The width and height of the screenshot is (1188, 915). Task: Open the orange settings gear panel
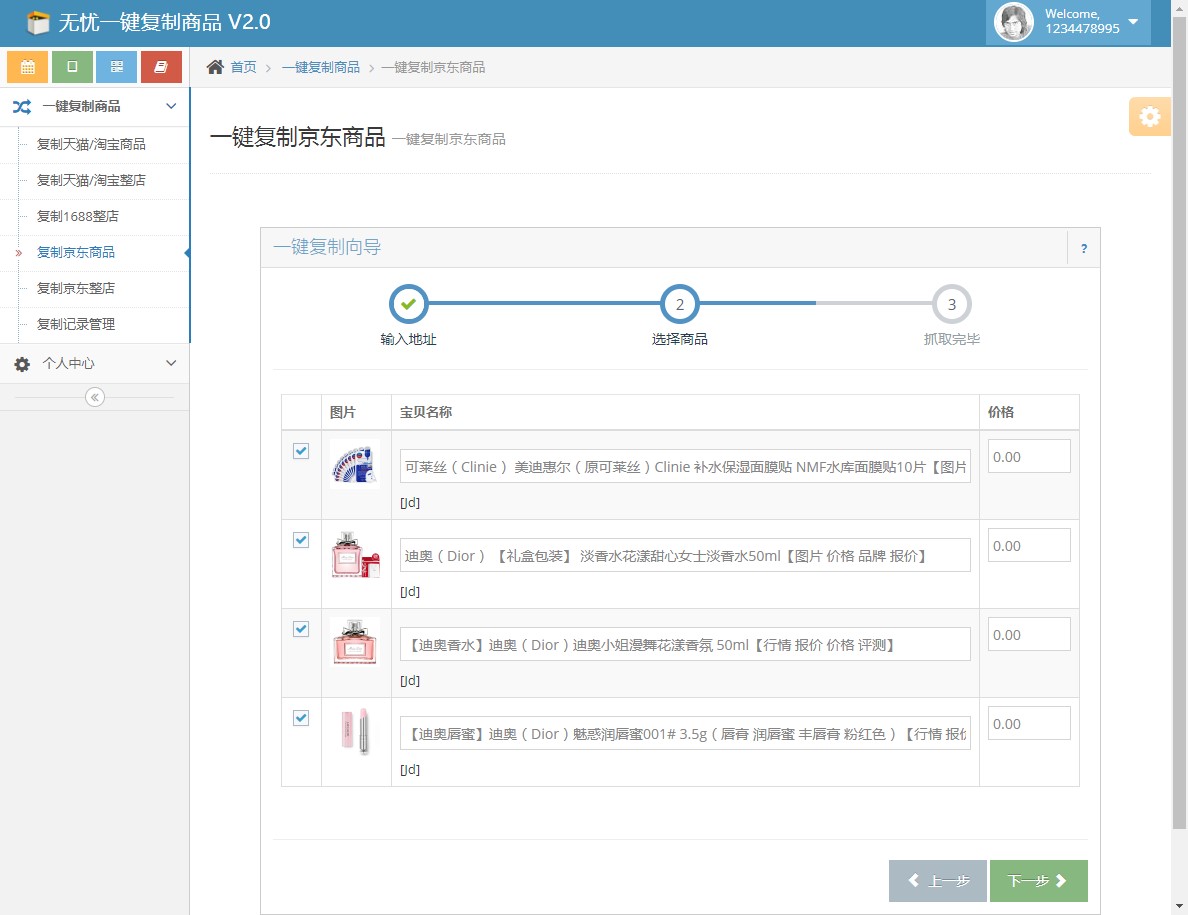(x=1149, y=117)
